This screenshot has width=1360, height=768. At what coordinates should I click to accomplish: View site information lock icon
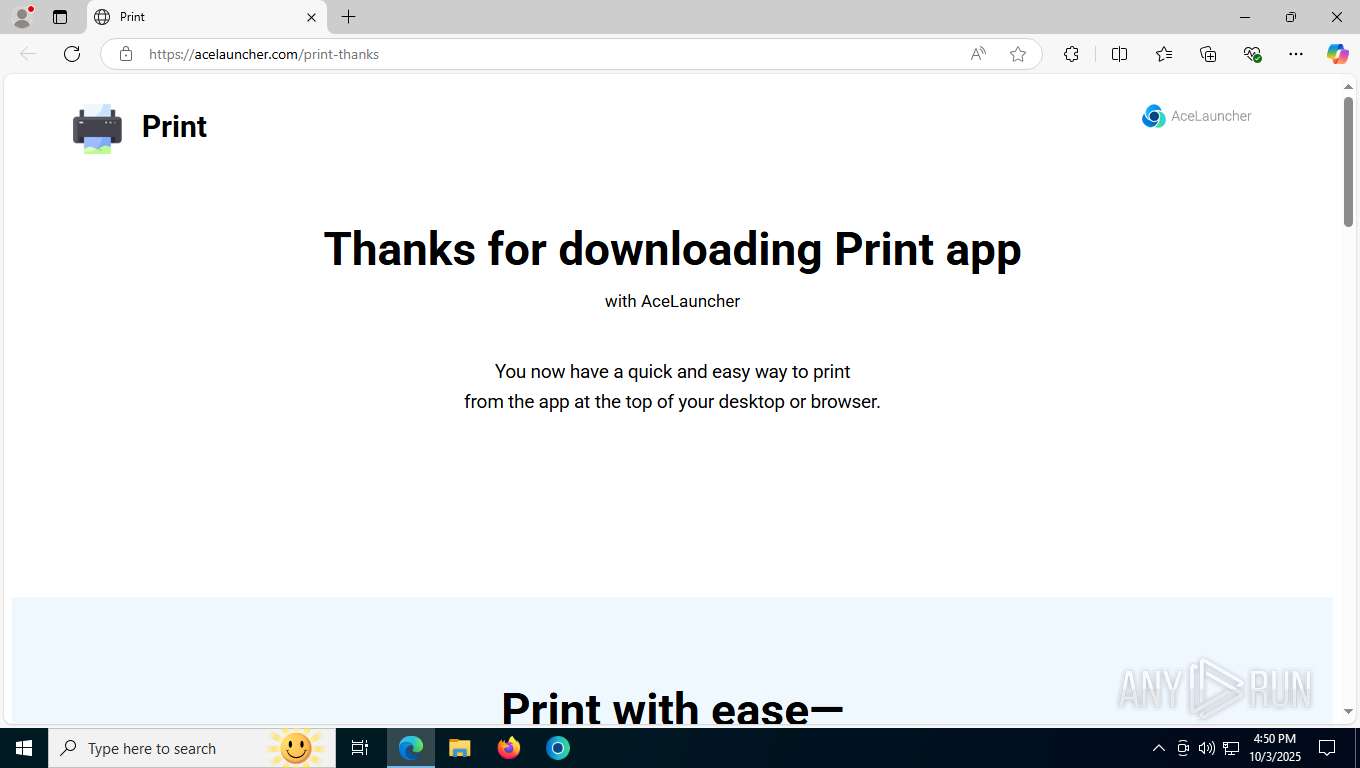tap(126, 54)
